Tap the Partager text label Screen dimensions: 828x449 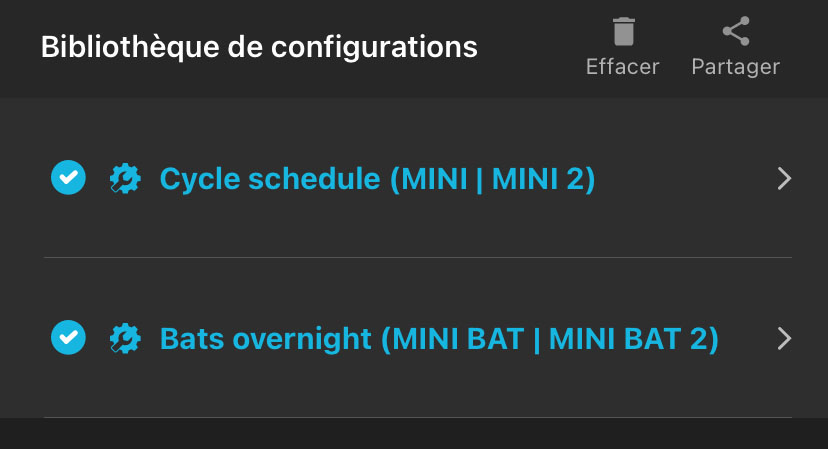[x=735, y=67]
